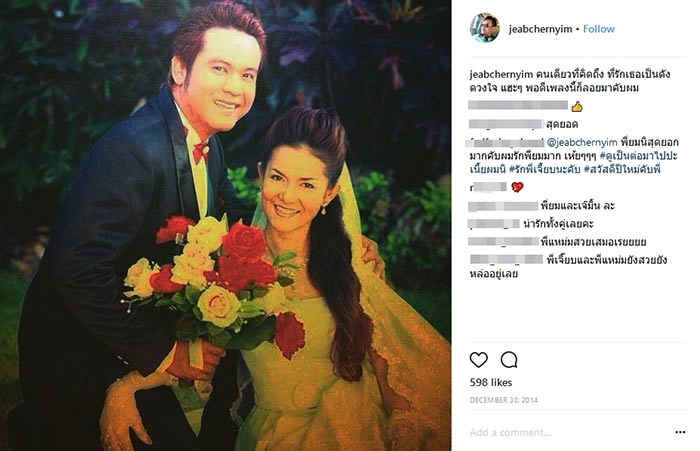Open the three-dots more options menu
This screenshot has width=700, height=451.
(x=680, y=432)
